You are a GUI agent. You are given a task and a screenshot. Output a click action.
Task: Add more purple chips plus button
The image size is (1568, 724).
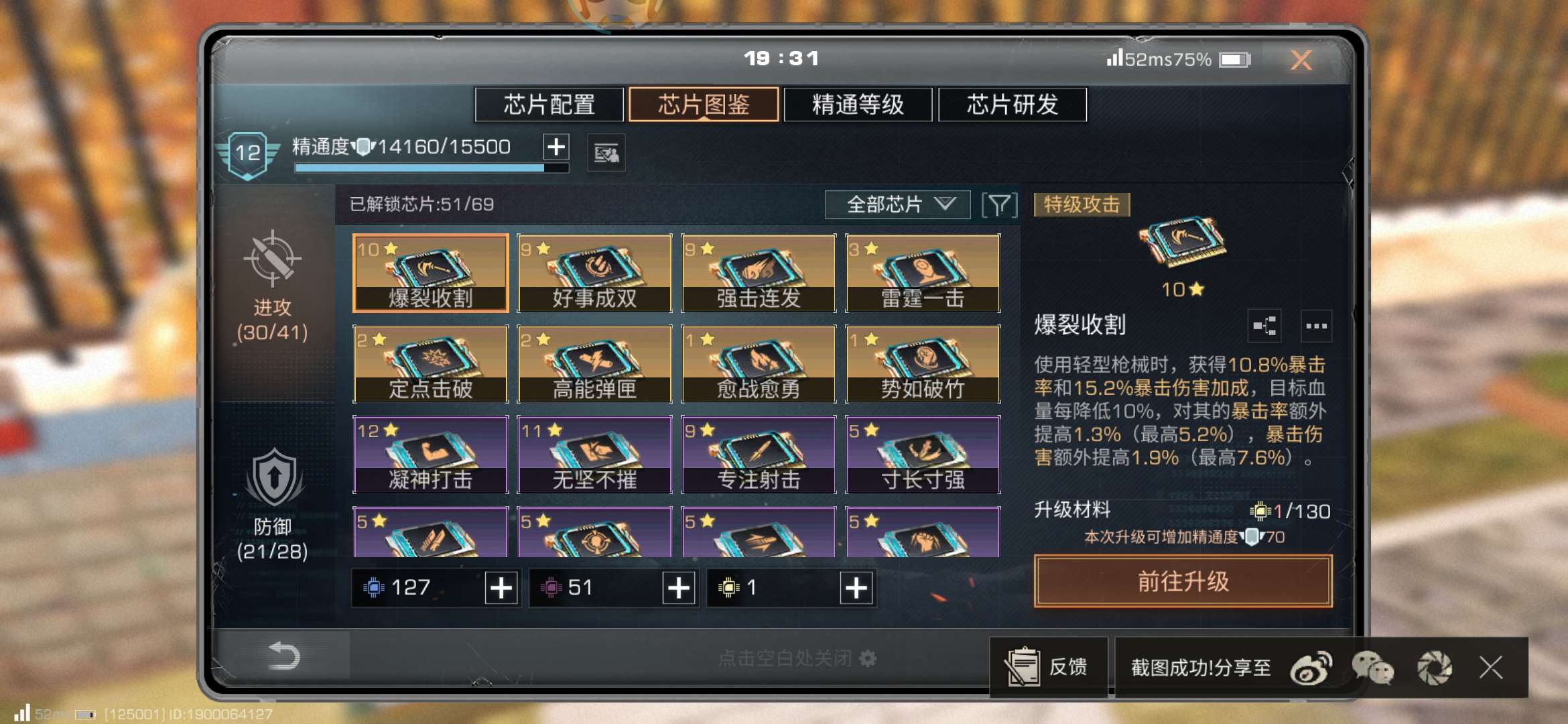679,588
